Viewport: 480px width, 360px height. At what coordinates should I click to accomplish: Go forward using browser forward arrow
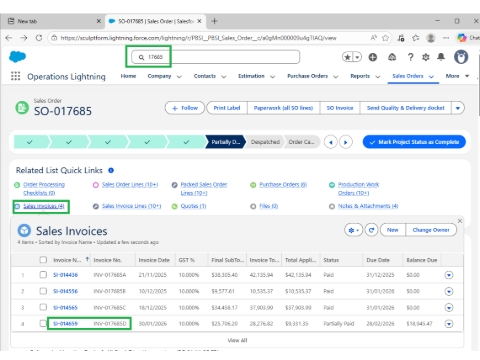click(24, 38)
